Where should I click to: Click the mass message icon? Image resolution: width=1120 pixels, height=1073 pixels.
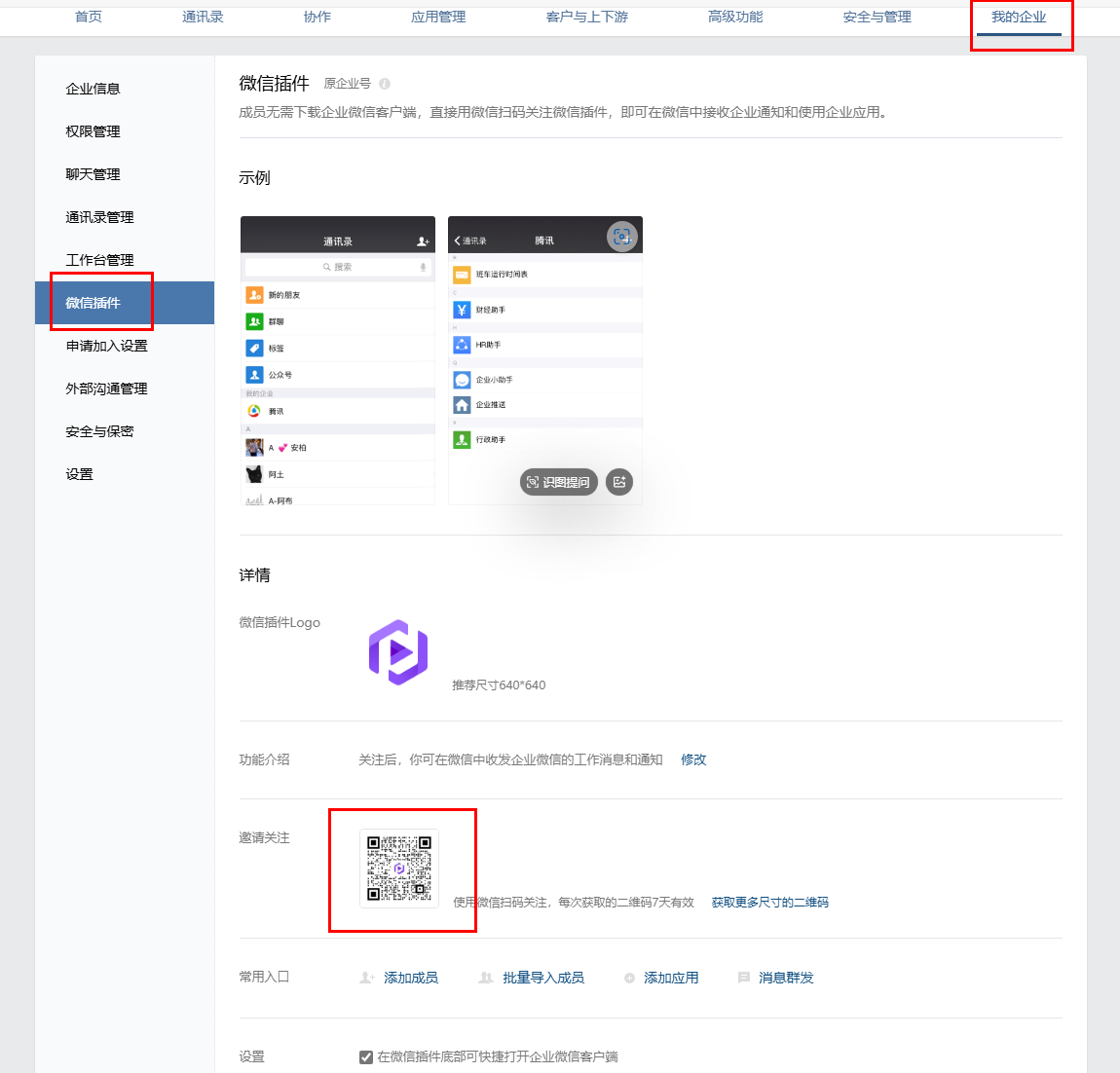[x=743, y=978]
